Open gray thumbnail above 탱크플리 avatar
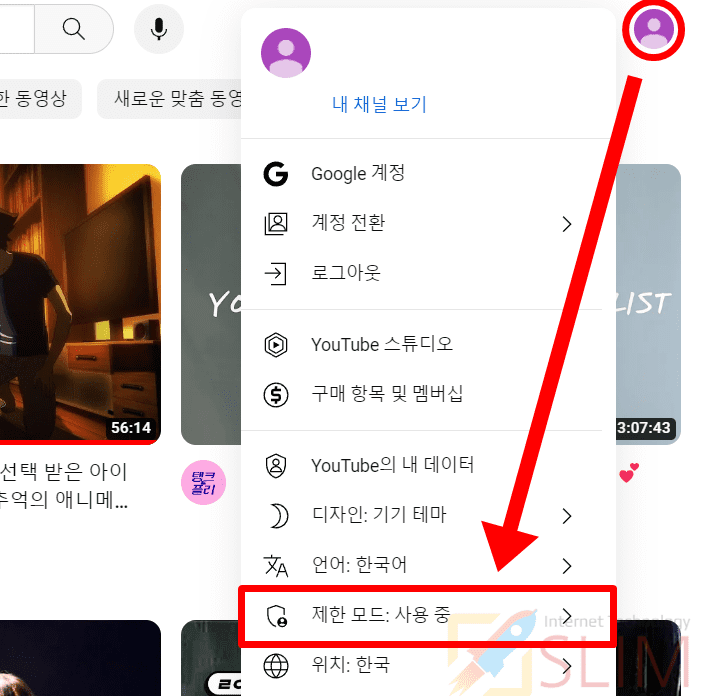This screenshot has height=696, width=706. 211,304
